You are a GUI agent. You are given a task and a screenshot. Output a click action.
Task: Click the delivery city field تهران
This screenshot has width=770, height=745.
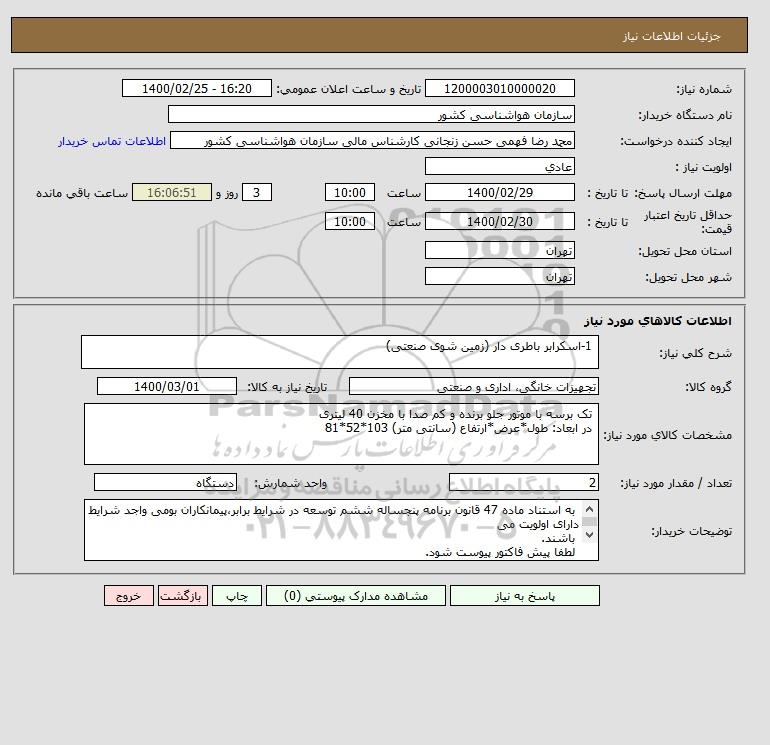pos(499,277)
